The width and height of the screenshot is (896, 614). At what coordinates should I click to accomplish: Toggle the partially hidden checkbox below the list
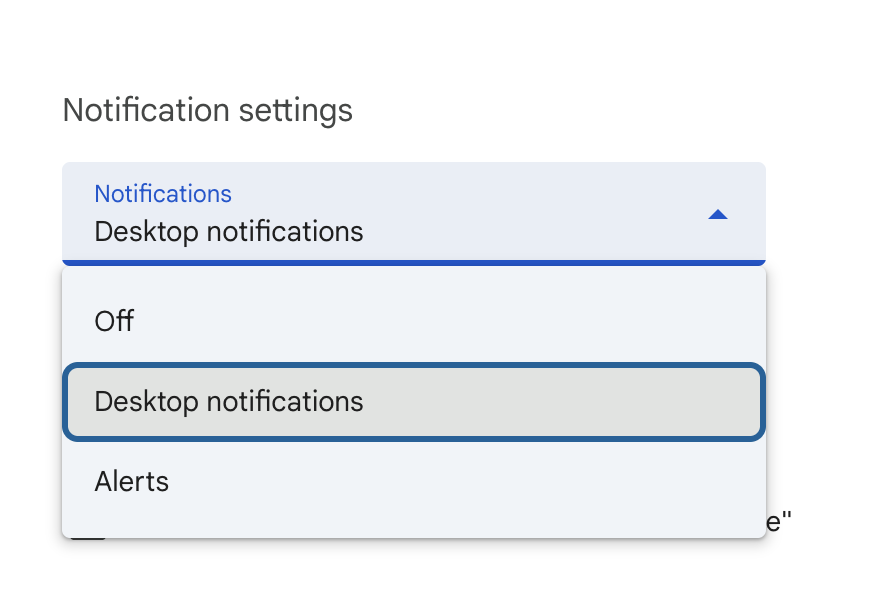88,539
